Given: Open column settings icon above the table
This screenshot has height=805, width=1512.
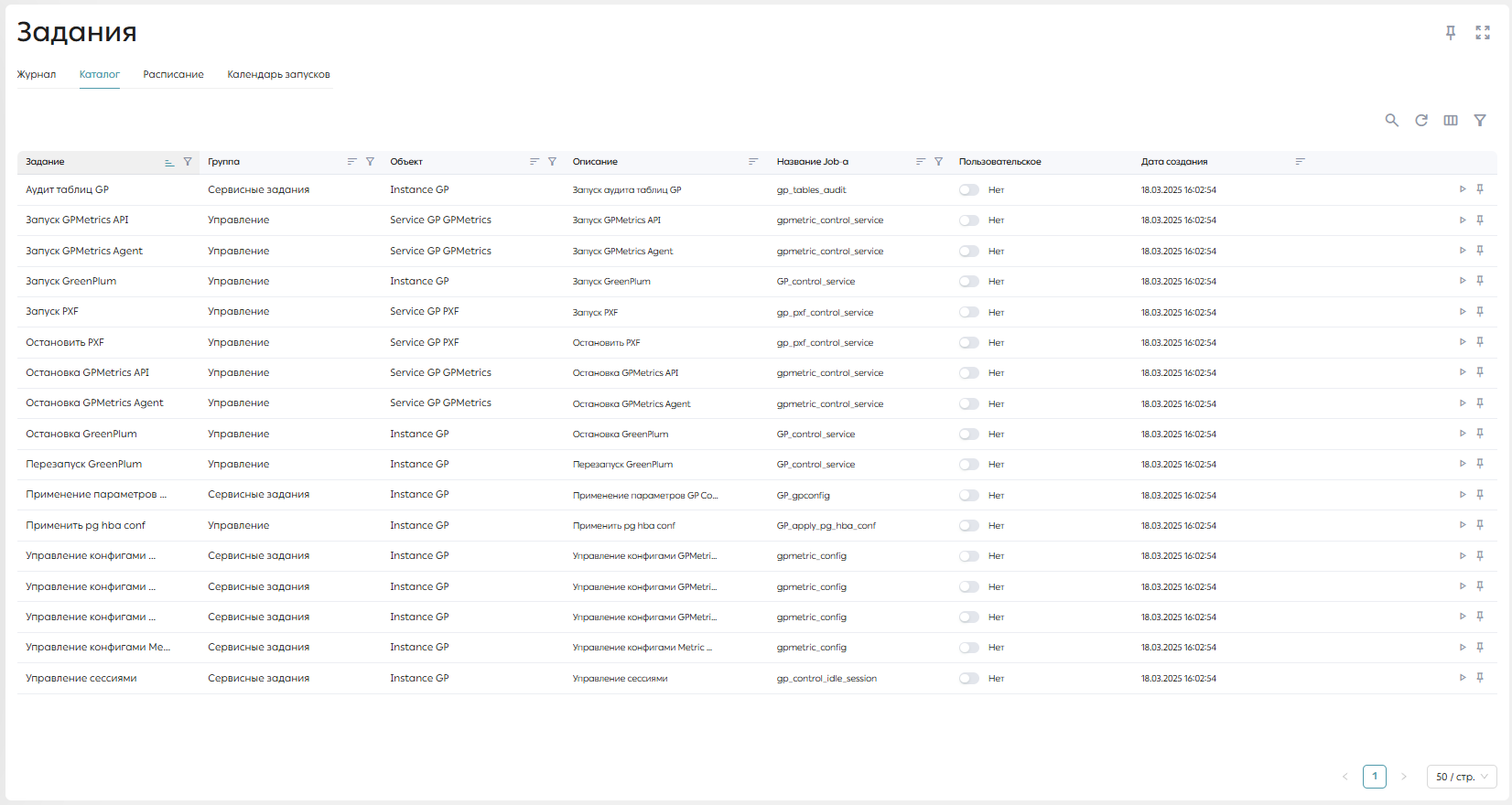Looking at the screenshot, I should (1451, 120).
